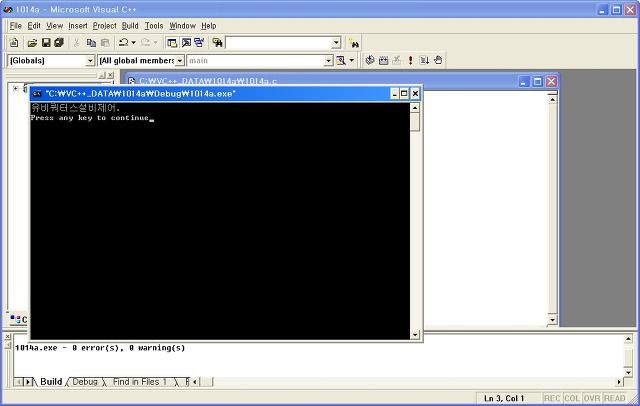This screenshot has height=406, width=640.
Task: Click the OVR indicator in status bar
Action: click(x=592, y=398)
